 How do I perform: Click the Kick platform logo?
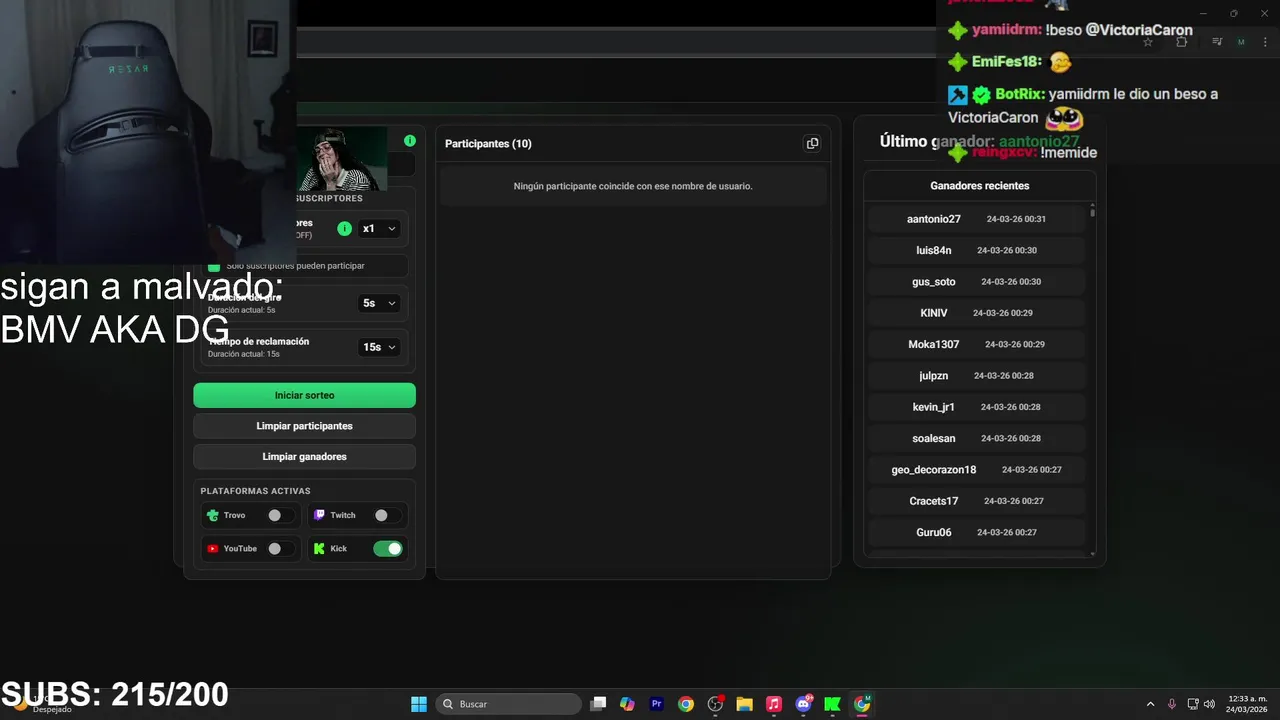coord(319,549)
